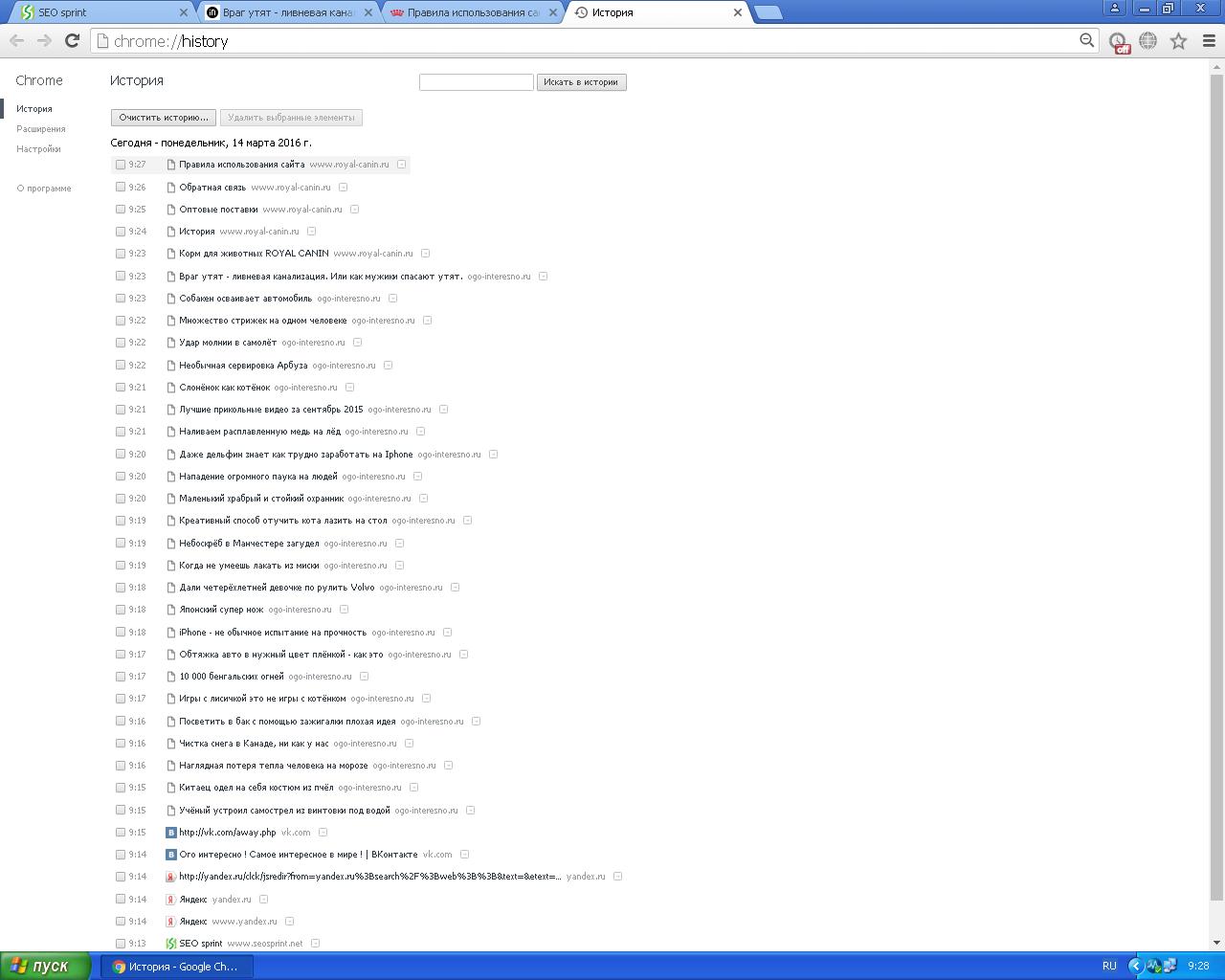
Task: Click the globe extension icon in toolbar
Action: [x=1147, y=40]
